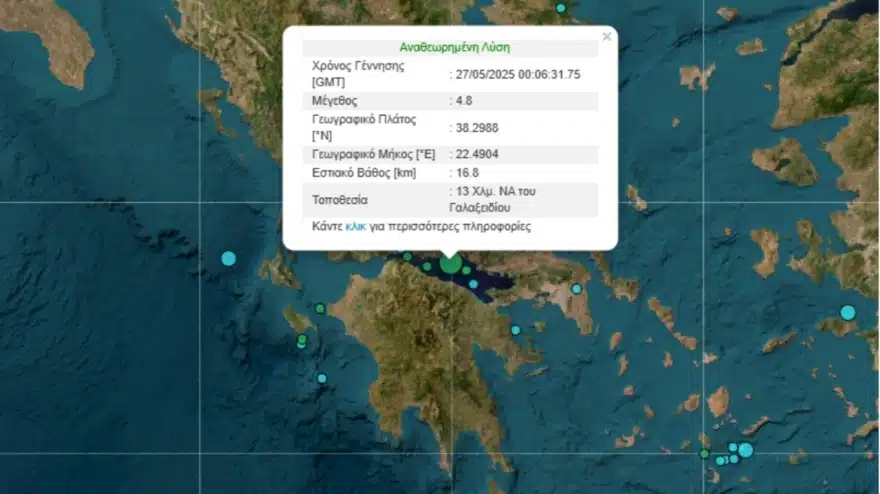880x494 pixels.
Task: Close the earthquake info popup
Action: tap(606, 37)
